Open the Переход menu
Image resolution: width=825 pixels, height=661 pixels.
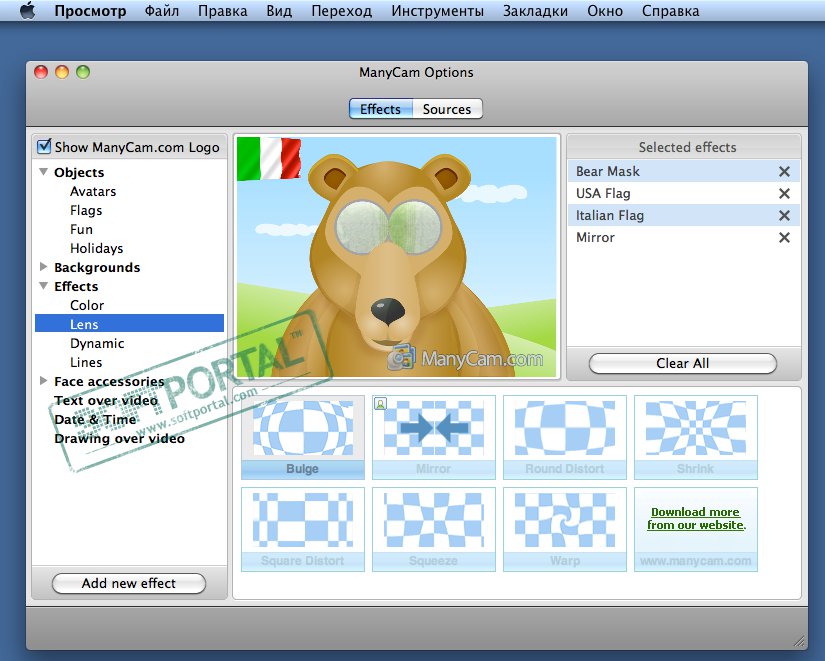coord(341,11)
